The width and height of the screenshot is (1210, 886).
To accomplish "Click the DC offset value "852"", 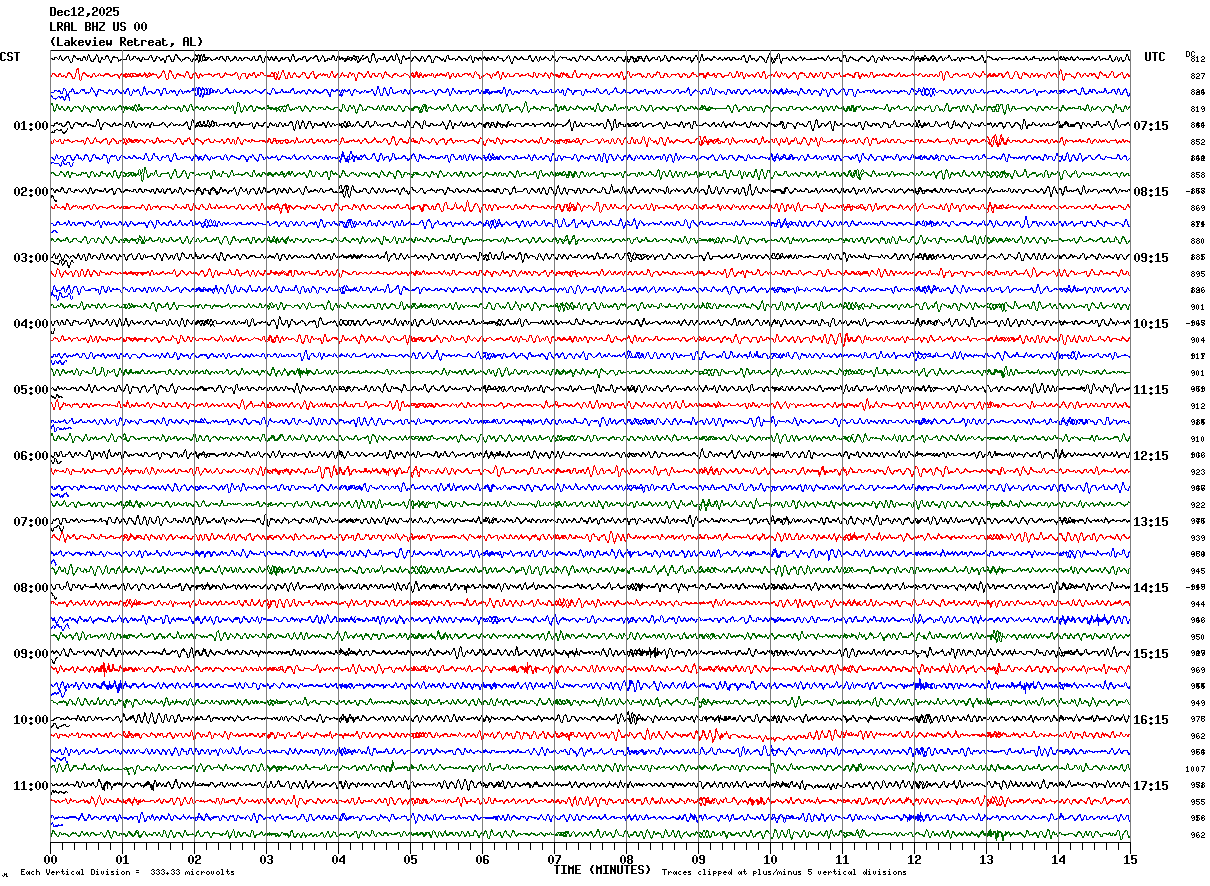I will point(1197,142).
